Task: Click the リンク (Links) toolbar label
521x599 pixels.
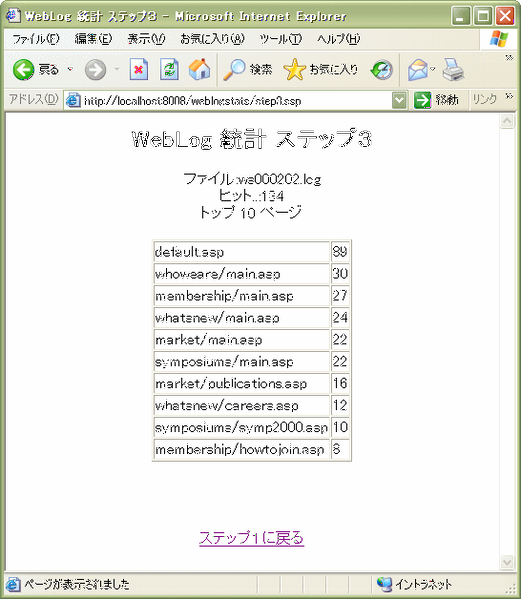Action: (485, 100)
